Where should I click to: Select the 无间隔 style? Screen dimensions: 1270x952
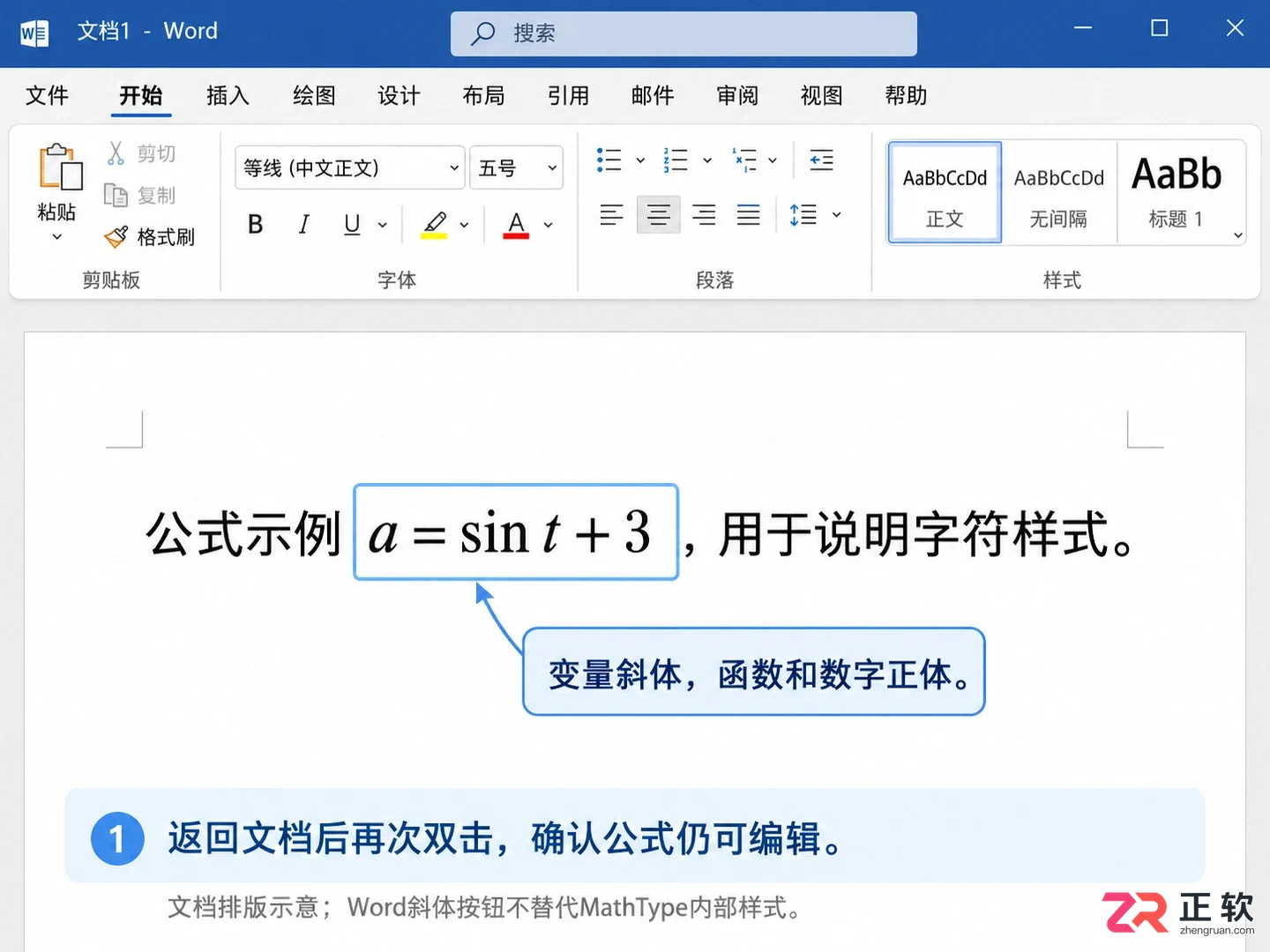pyautogui.click(x=1058, y=192)
